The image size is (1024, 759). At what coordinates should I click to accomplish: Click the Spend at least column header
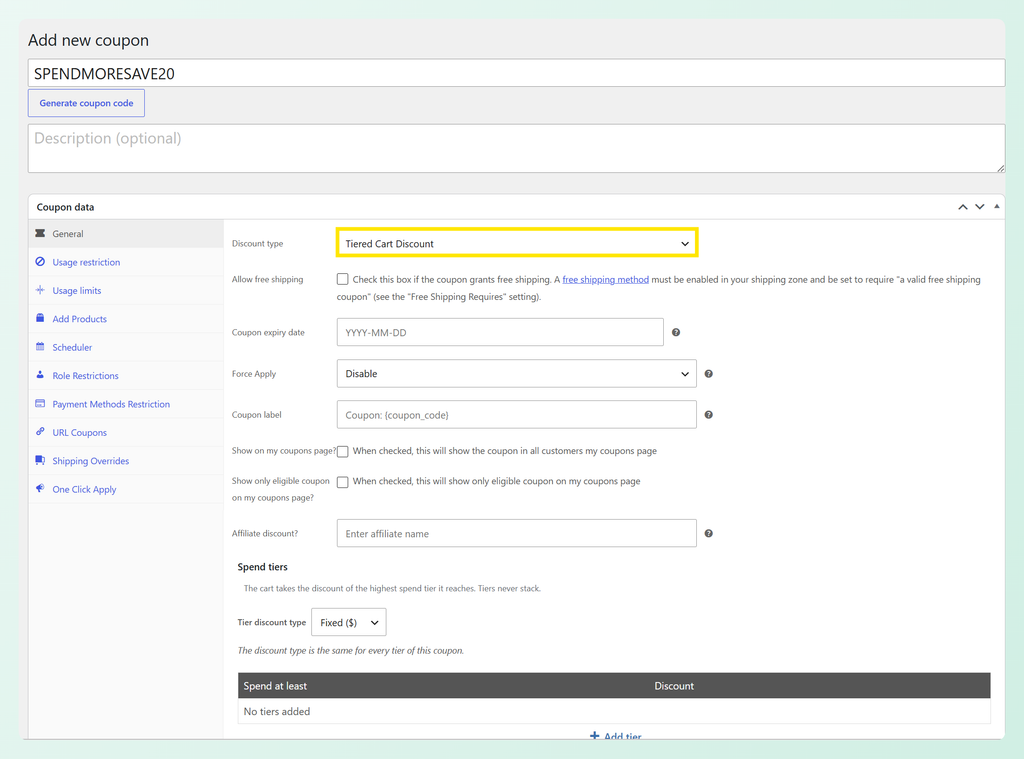275,686
